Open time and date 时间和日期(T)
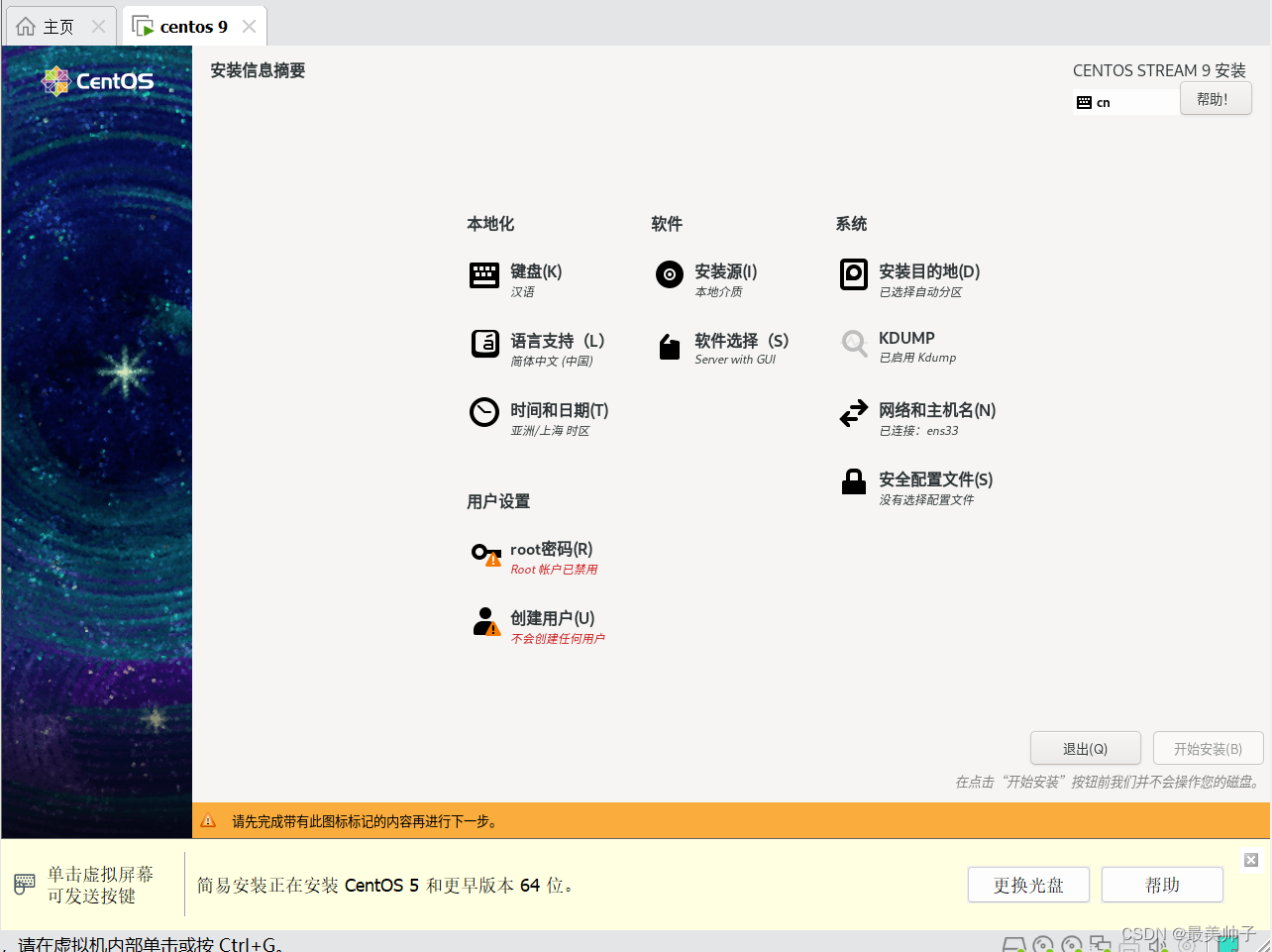 click(539, 418)
